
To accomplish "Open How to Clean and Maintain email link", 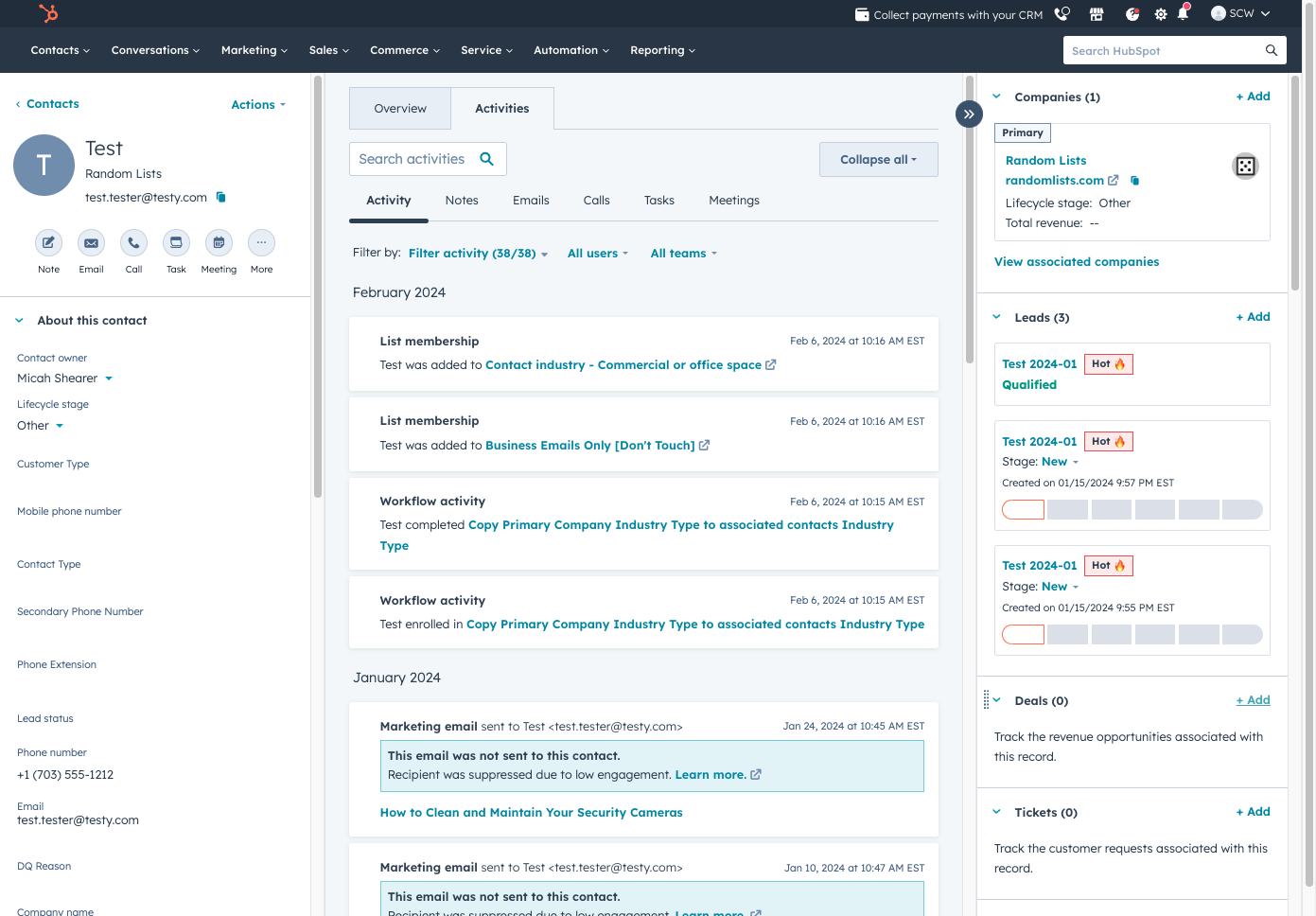I will point(531,813).
